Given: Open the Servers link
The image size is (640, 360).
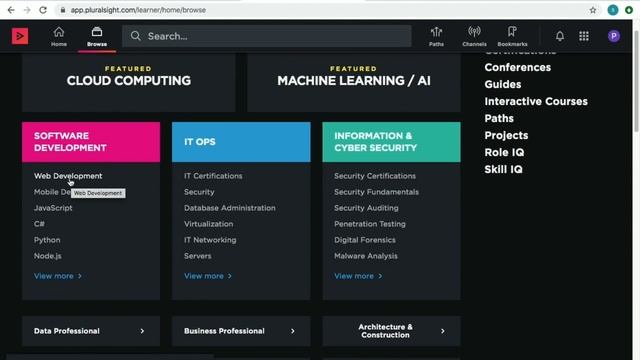Looking at the screenshot, I should [198, 256].
